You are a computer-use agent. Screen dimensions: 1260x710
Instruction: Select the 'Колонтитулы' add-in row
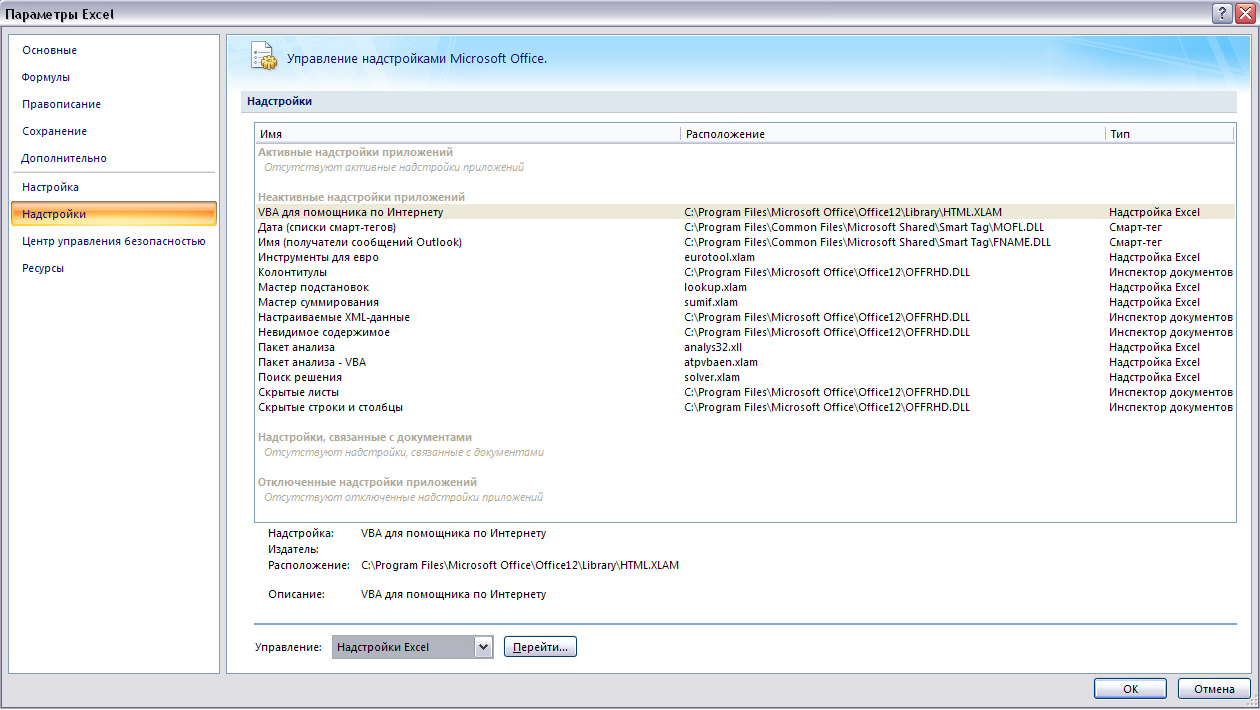tap(745, 272)
